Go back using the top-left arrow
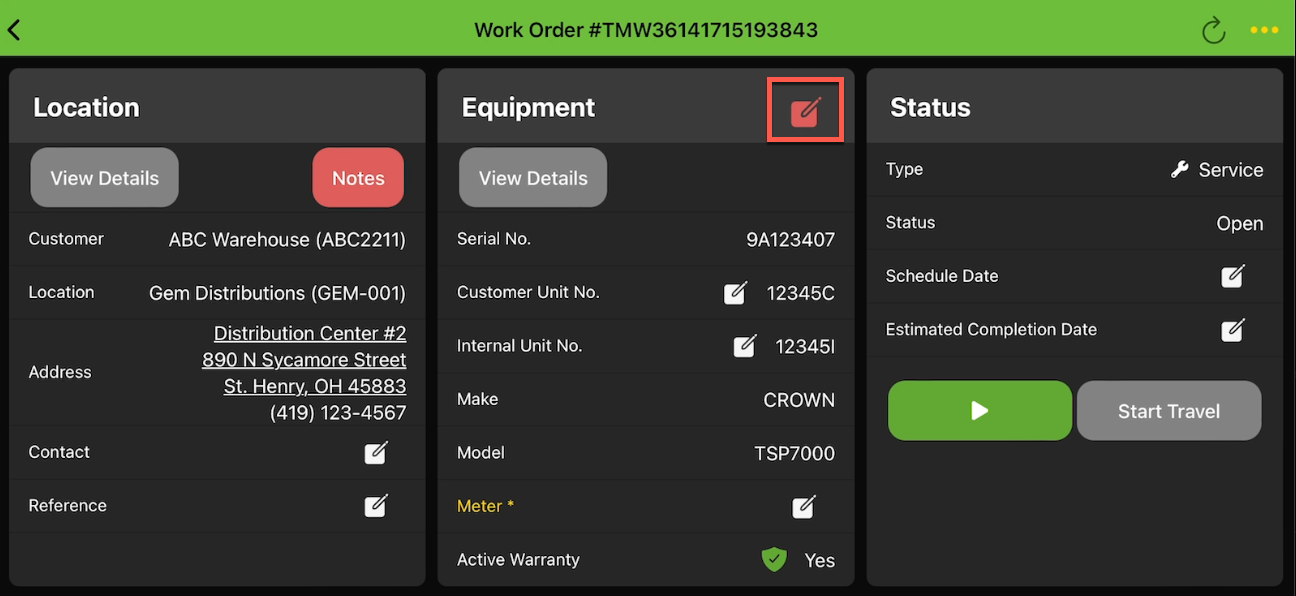The image size is (1296, 596). [x=14, y=30]
